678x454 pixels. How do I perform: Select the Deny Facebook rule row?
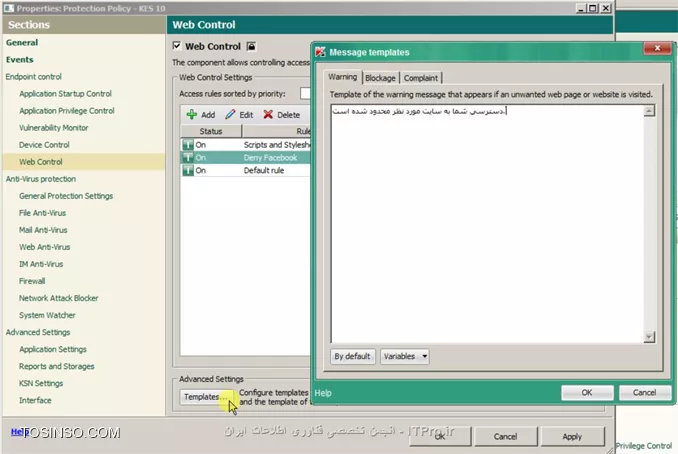pyautogui.click(x=245, y=158)
